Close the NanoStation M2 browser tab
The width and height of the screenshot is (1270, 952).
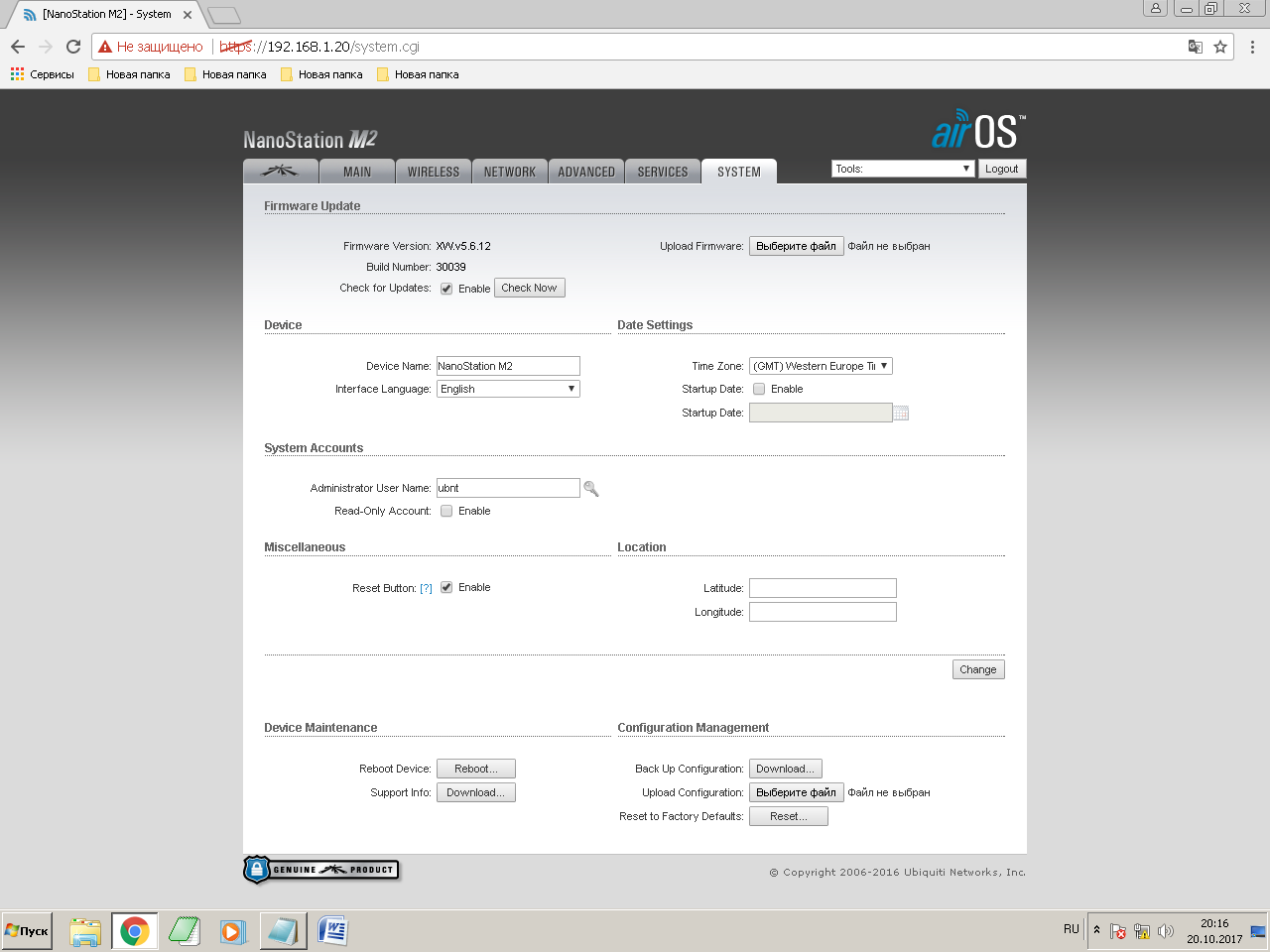pyautogui.click(x=188, y=15)
